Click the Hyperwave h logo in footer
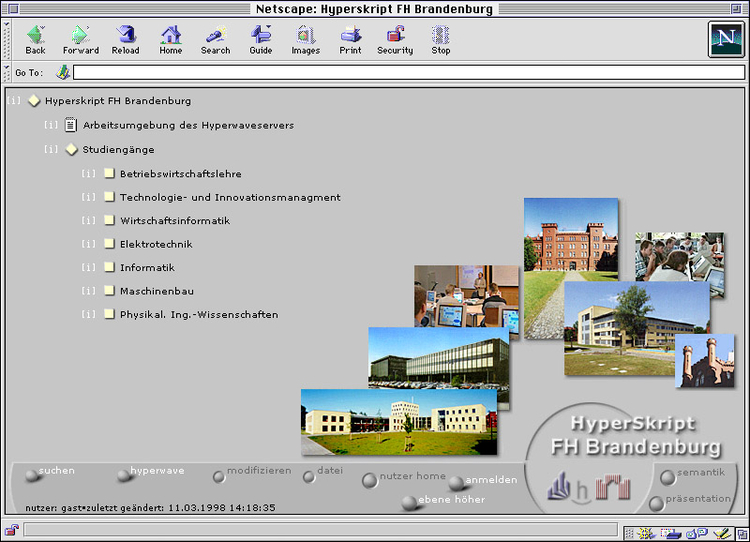 (582, 491)
